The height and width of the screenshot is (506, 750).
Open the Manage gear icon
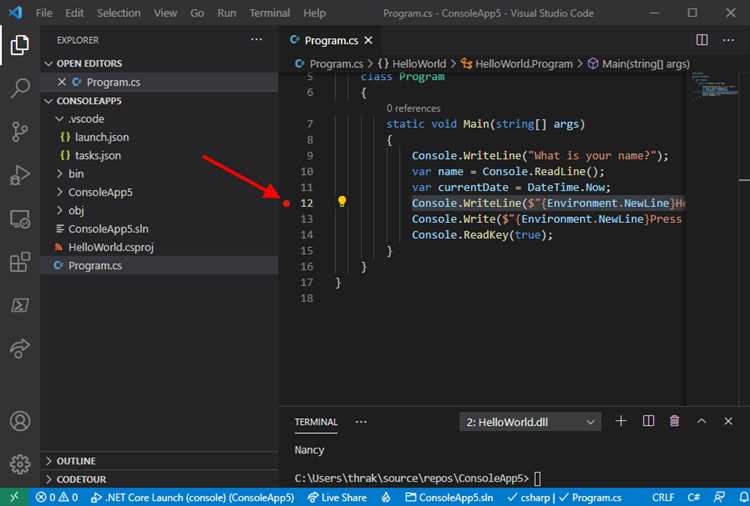pos(20,464)
